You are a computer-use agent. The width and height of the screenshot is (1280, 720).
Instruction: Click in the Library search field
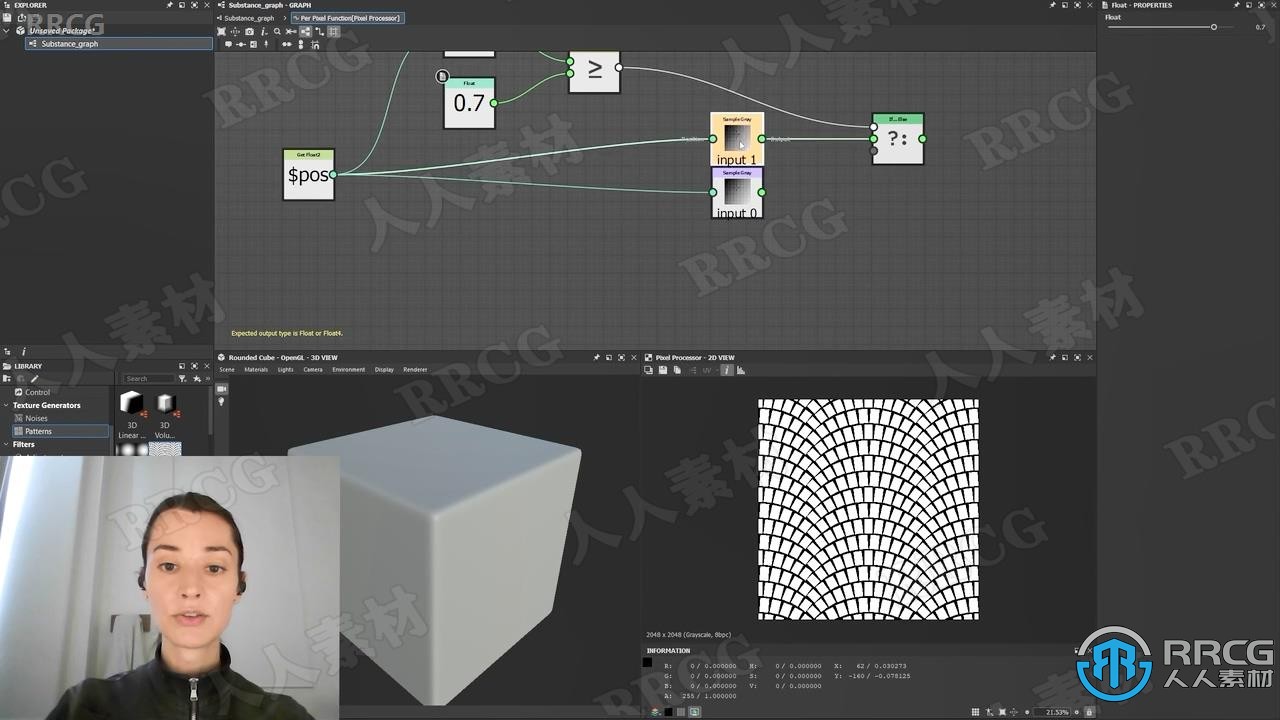148,379
